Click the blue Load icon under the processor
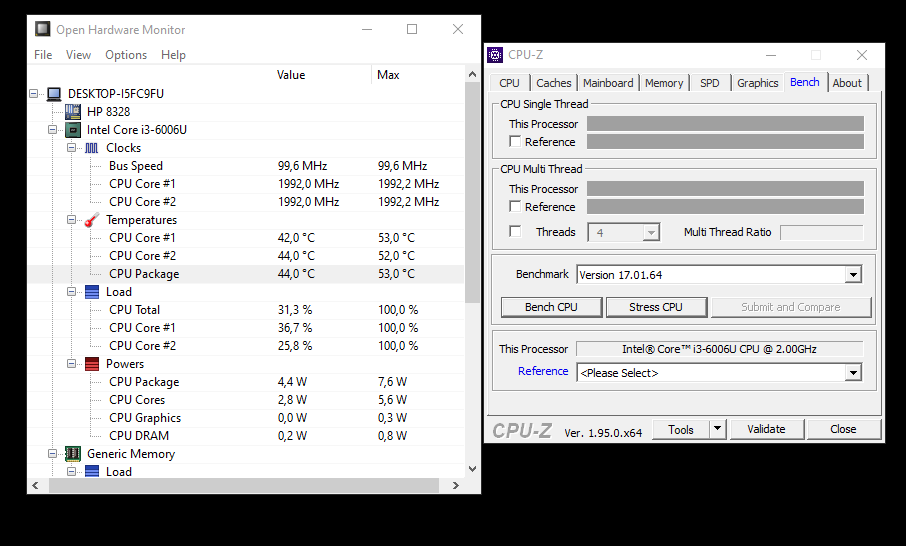 (x=91, y=292)
